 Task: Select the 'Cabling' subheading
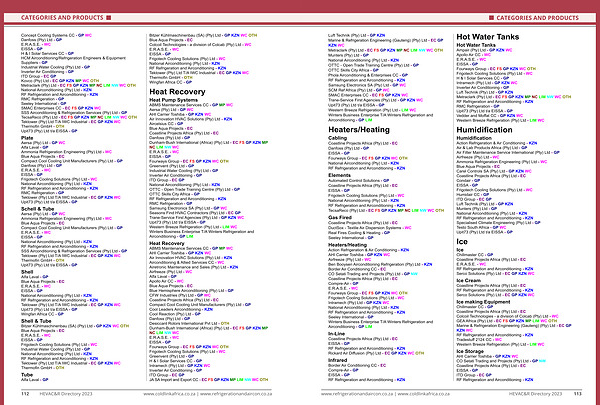pos(338,138)
